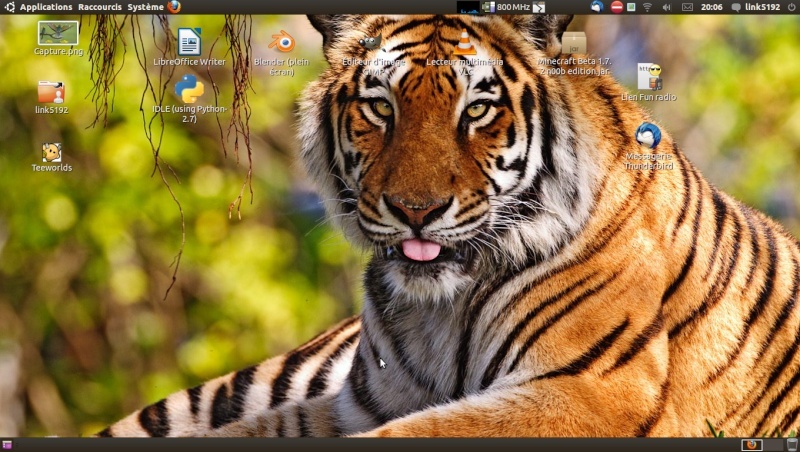Screen dimensions: 800x452
Task: Click the 800 MHz CPU frequency applet
Action: pyautogui.click(x=506, y=7)
